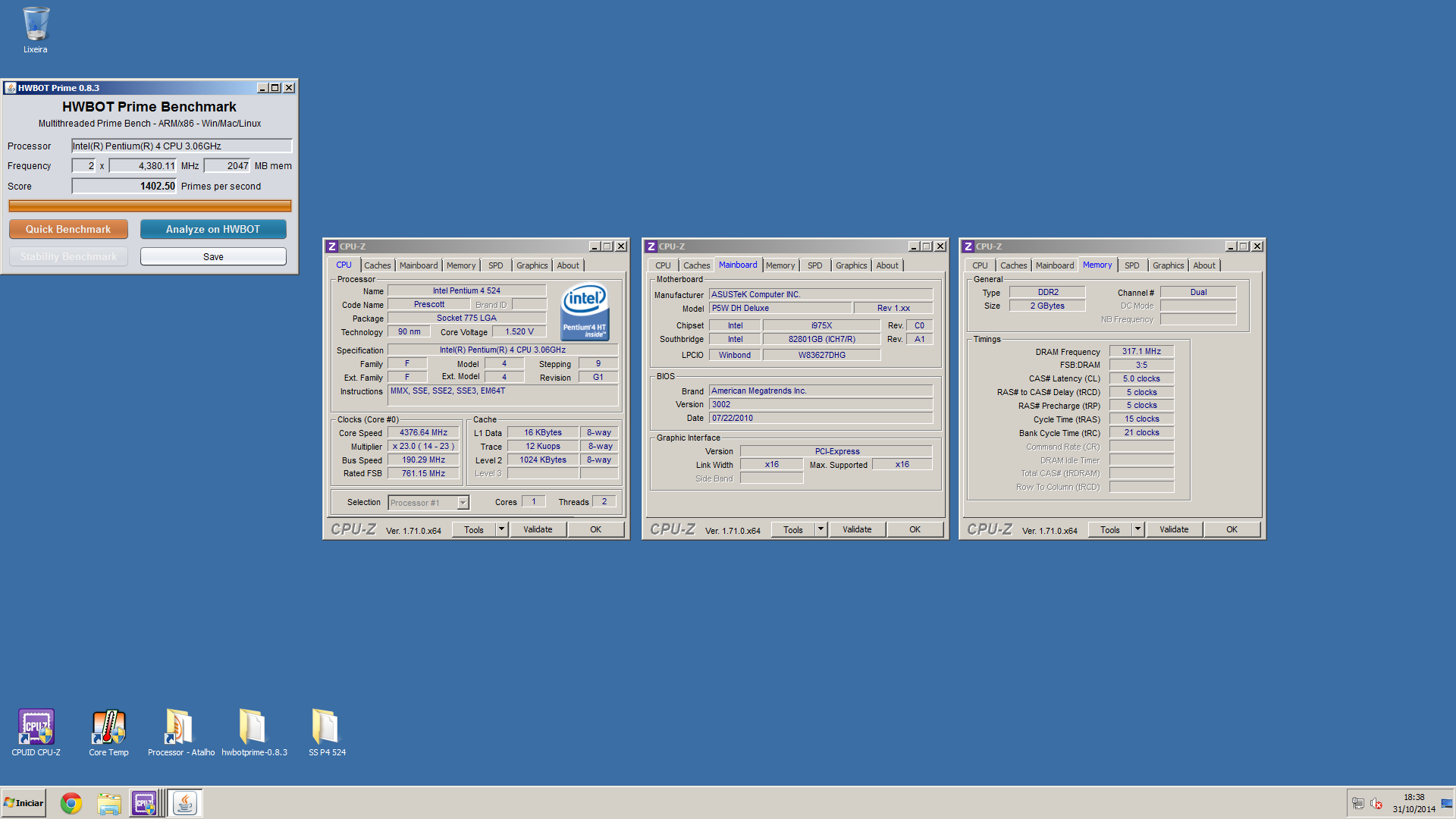Click Validate in the Mainboard window
The height and width of the screenshot is (819, 1456).
pyautogui.click(x=857, y=529)
